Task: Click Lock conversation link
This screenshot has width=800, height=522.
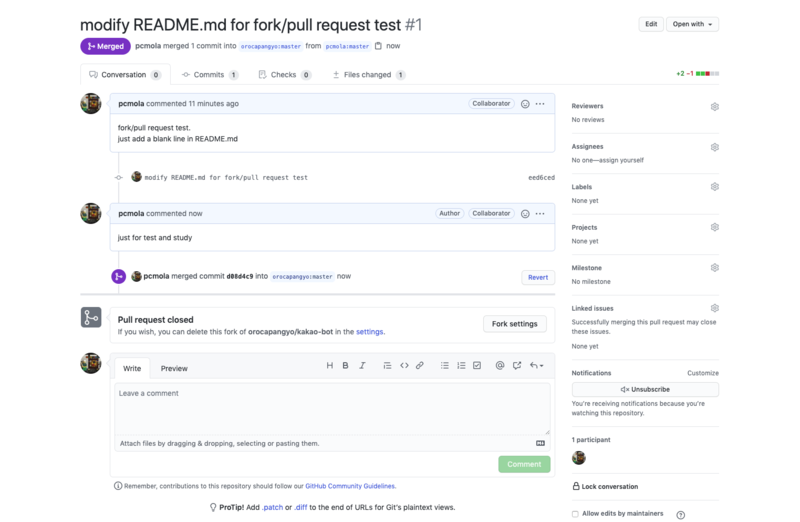Action: tap(610, 487)
